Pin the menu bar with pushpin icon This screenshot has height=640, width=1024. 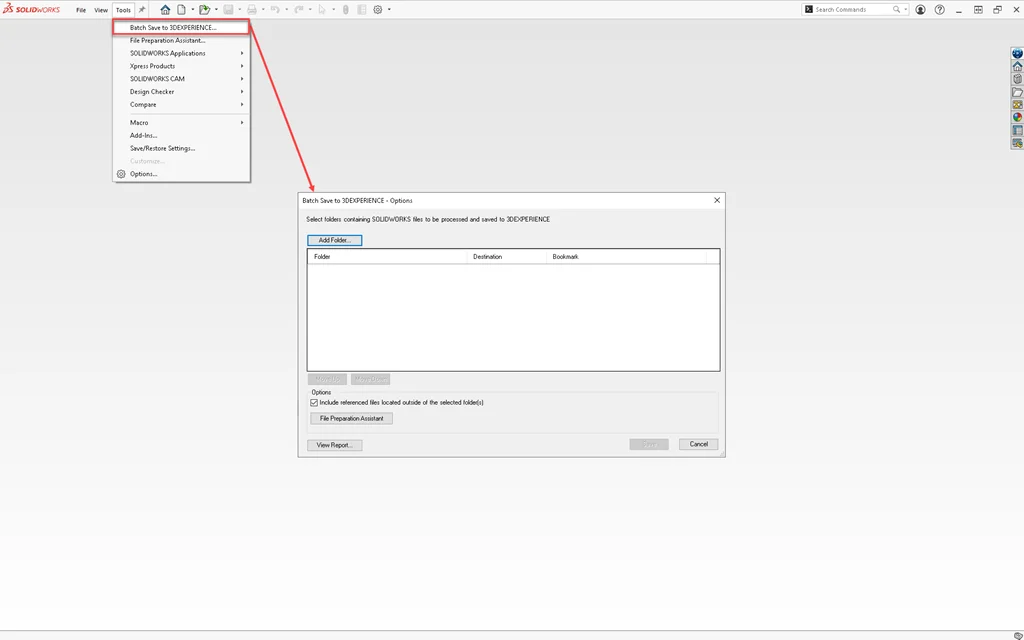point(142,10)
